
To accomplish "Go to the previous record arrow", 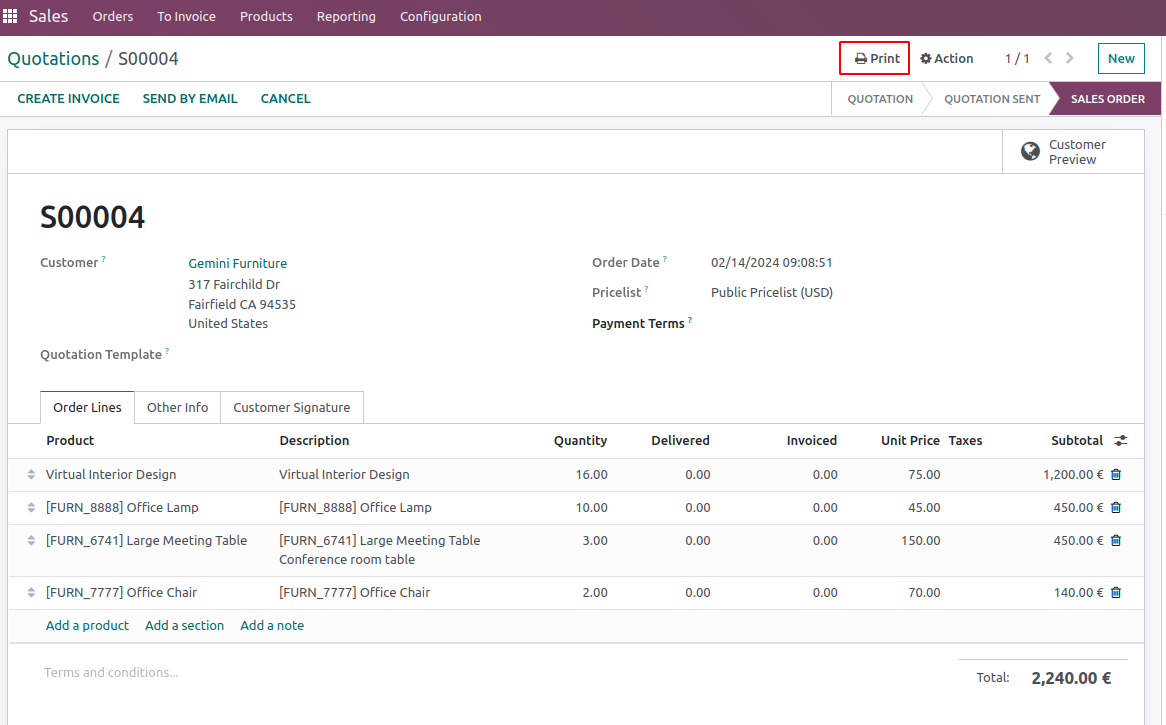I will [x=1048, y=59].
